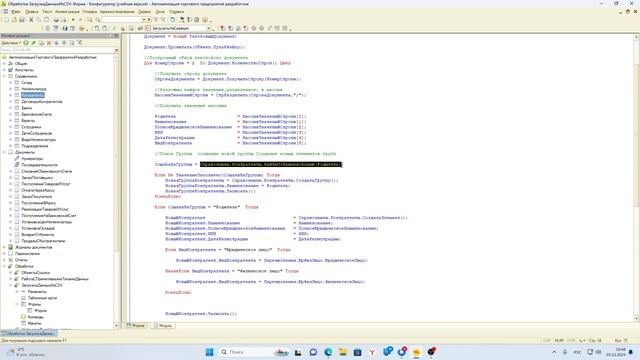Open the procedure dropdown ЗагрузитьНаСервере
Viewport: 640px width, 360px height.
pos(209,28)
